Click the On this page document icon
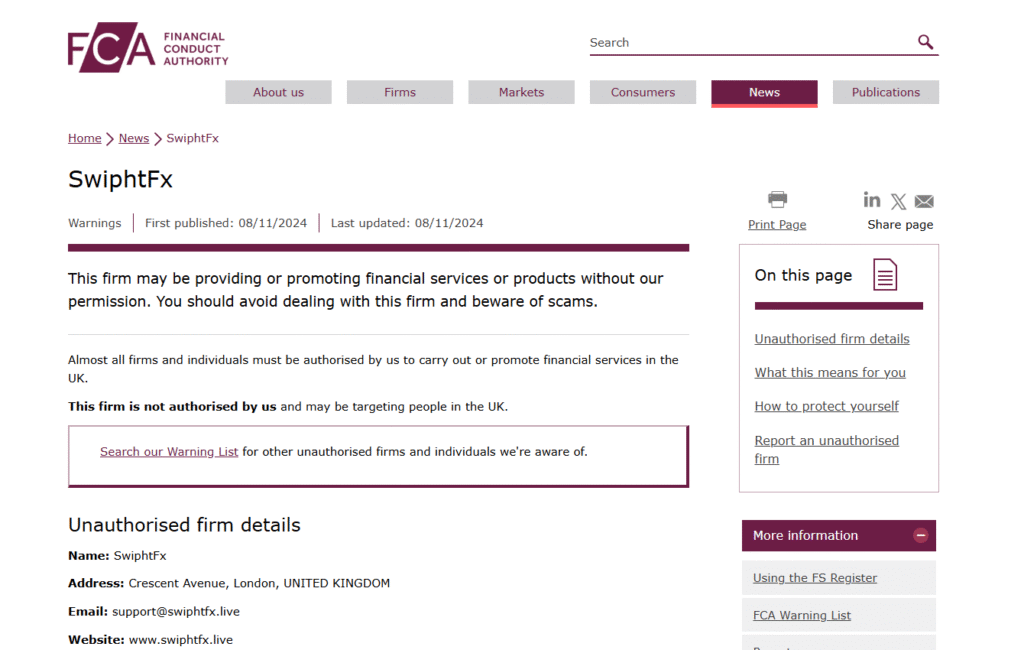The height and width of the screenshot is (650, 1024). click(x=885, y=275)
